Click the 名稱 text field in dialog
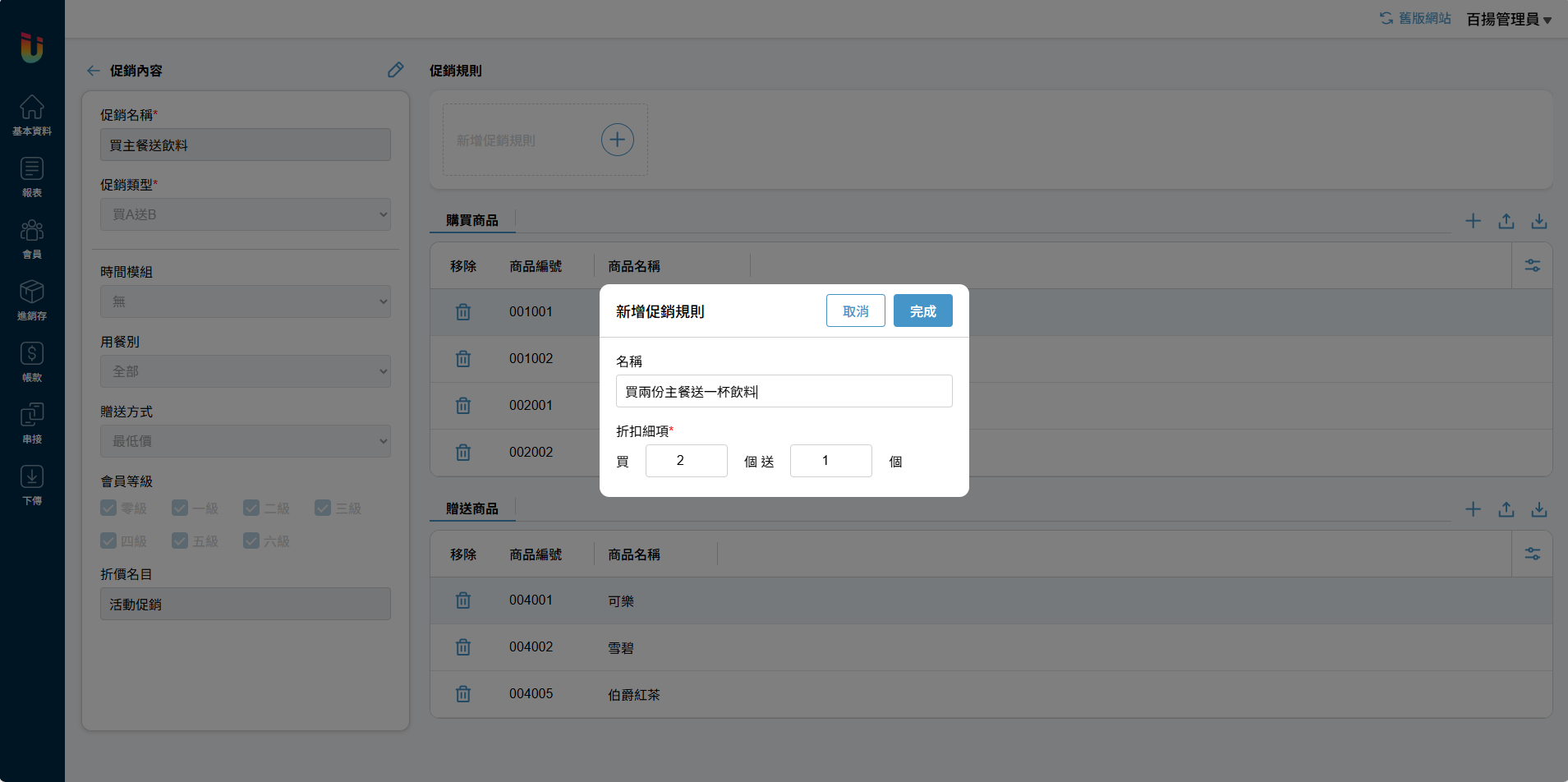Screen dimensions: 1568x782 [x=784, y=391]
